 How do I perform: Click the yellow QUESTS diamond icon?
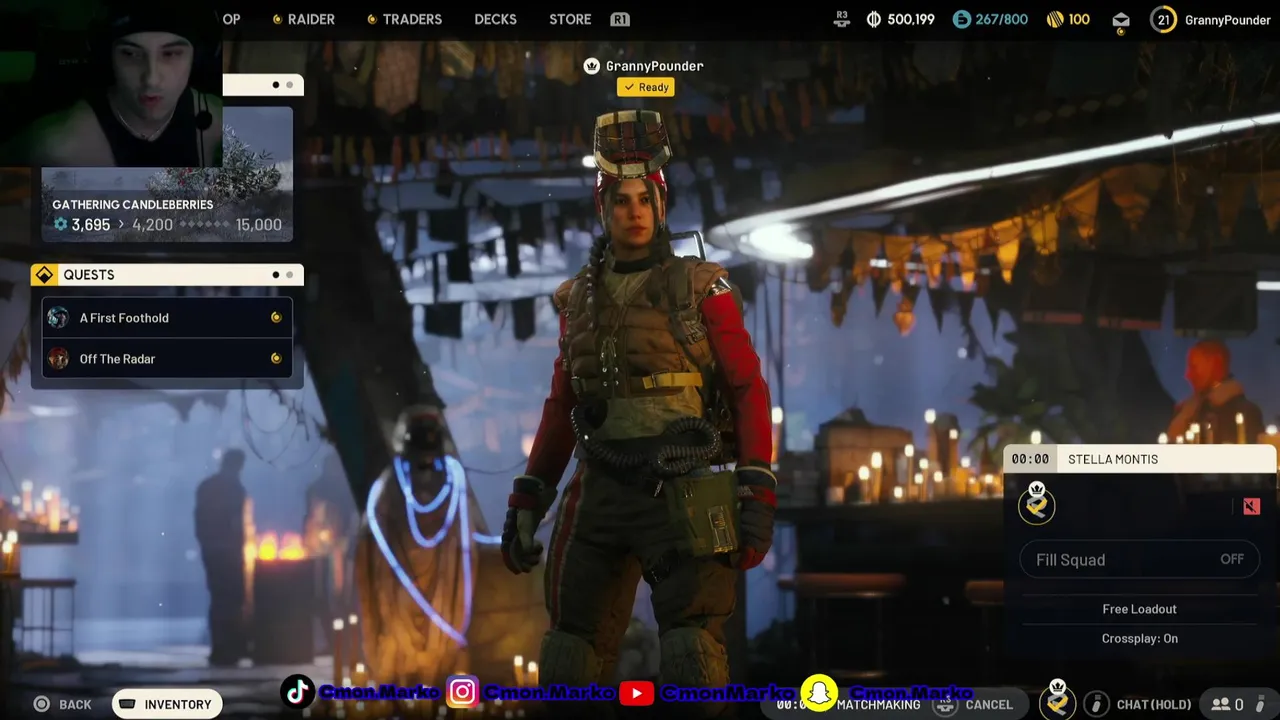pyautogui.click(x=44, y=274)
